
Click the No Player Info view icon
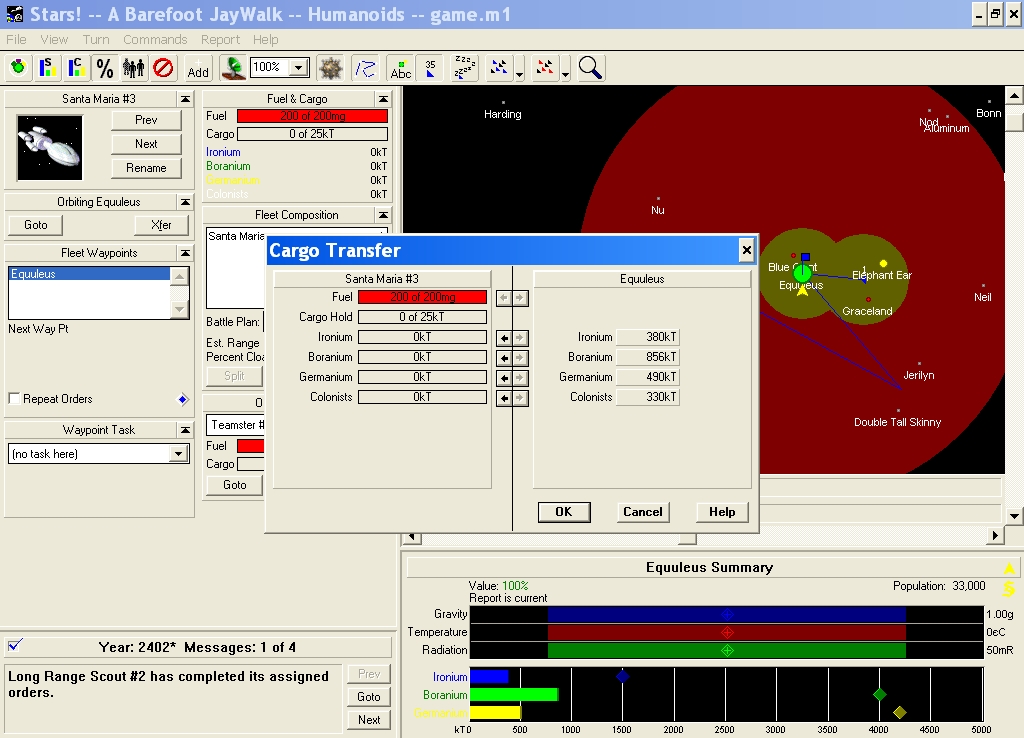click(x=163, y=68)
